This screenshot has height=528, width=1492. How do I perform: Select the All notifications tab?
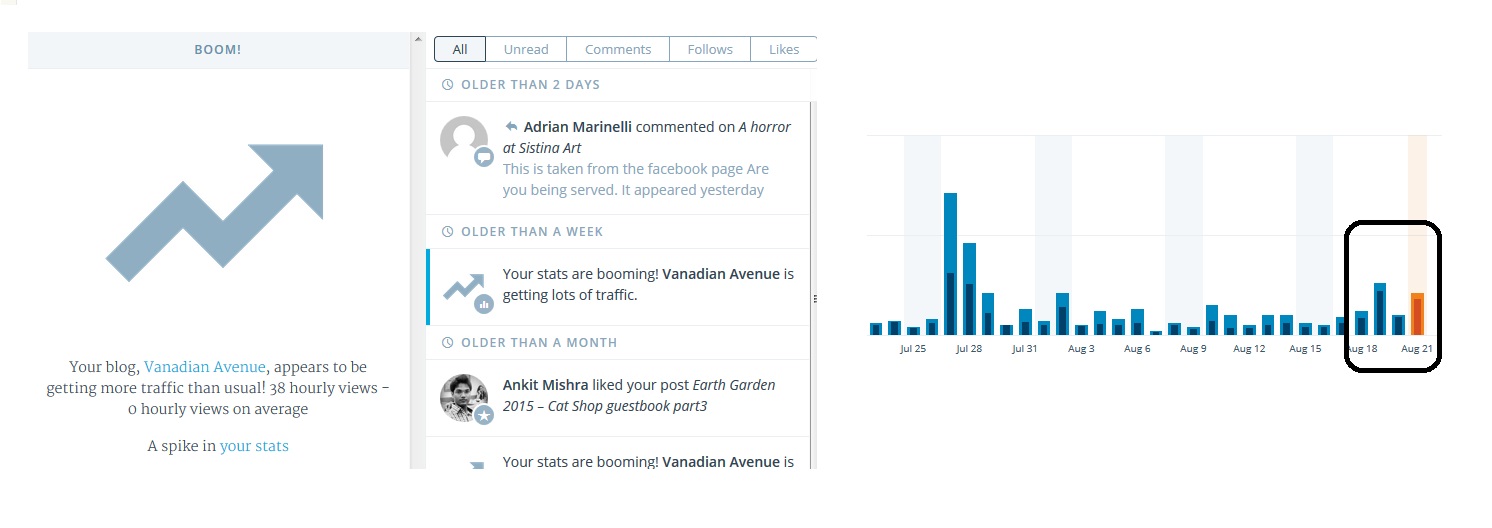[460, 49]
